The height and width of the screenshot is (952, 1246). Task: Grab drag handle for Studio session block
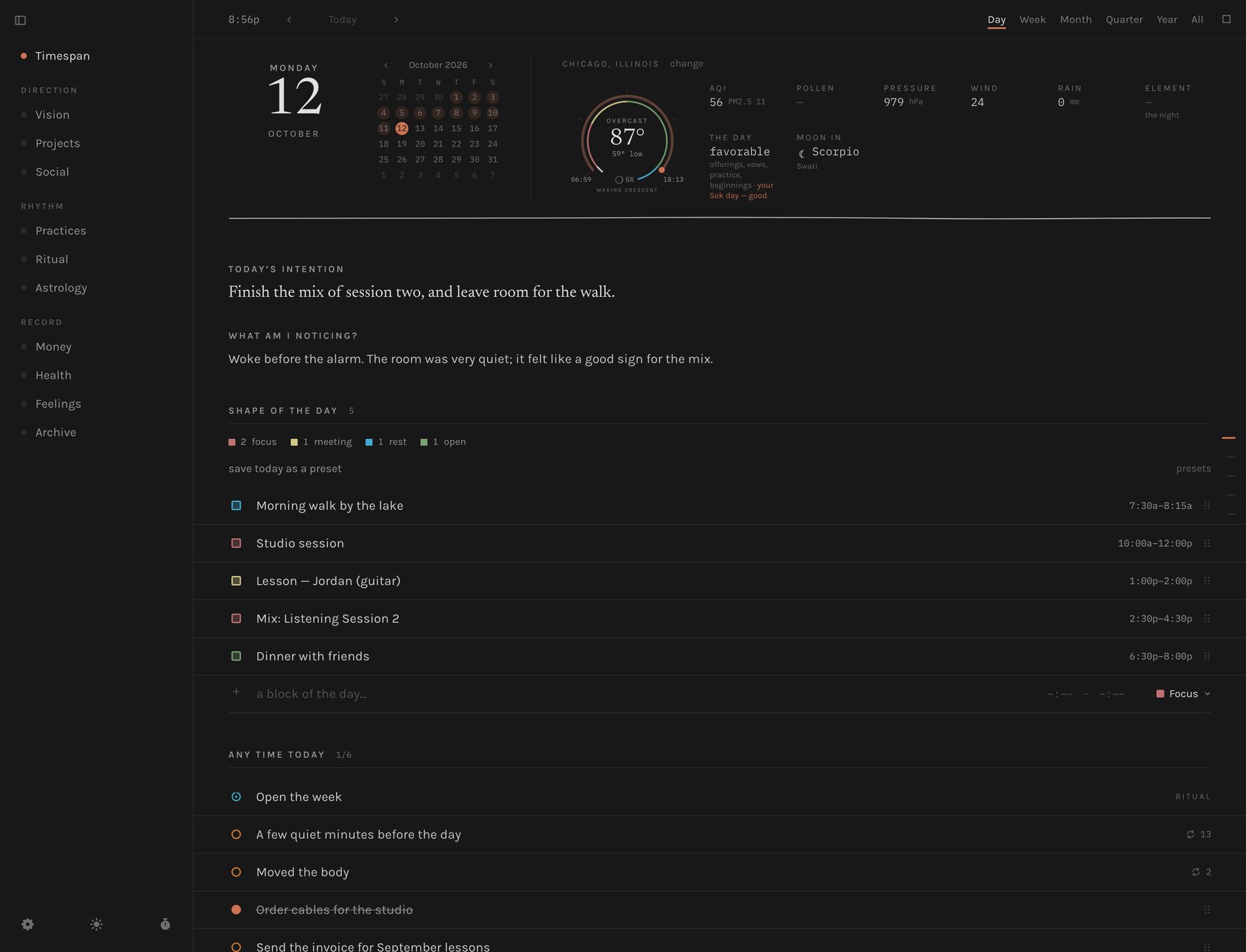(1207, 544)
